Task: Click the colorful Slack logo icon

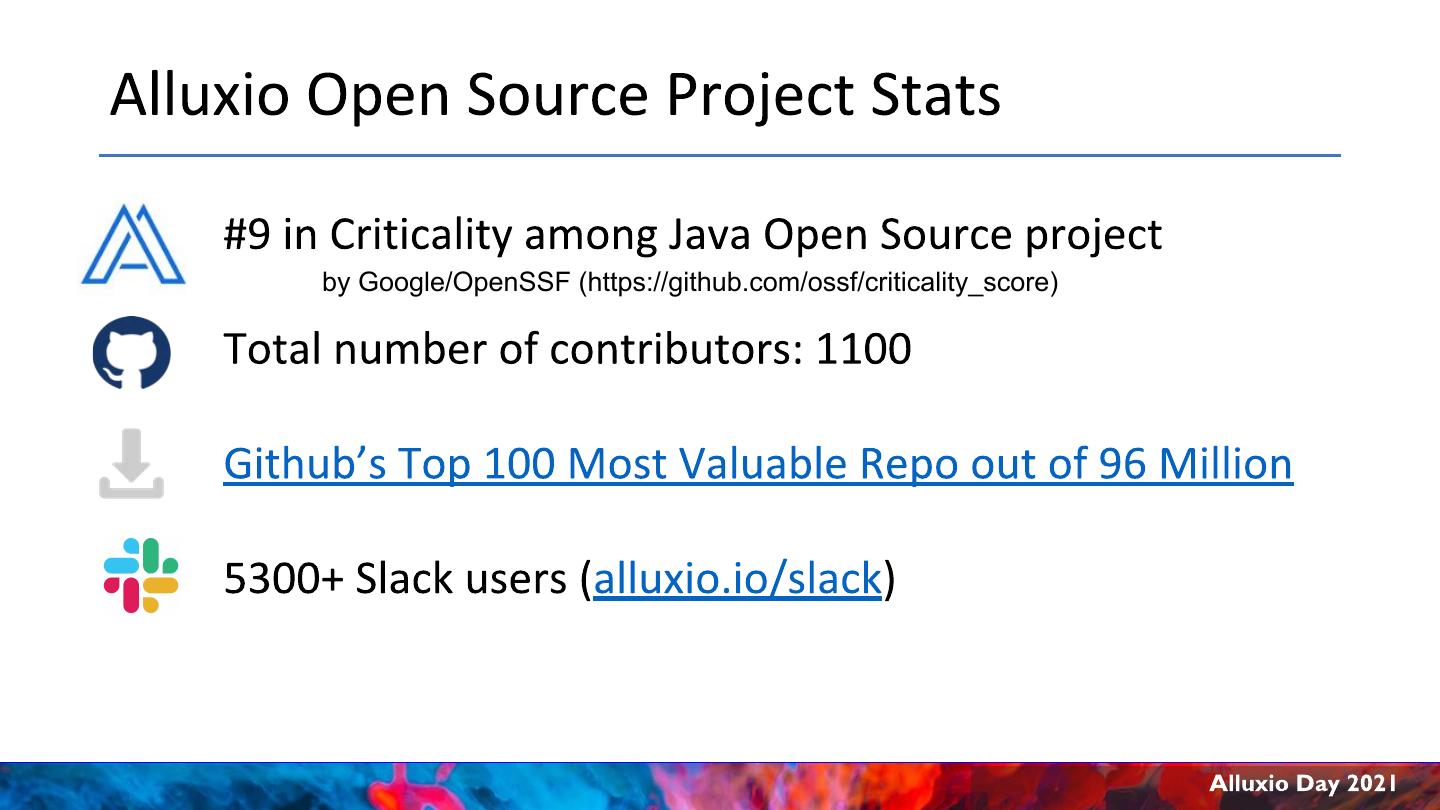Action: click(141, 575)
